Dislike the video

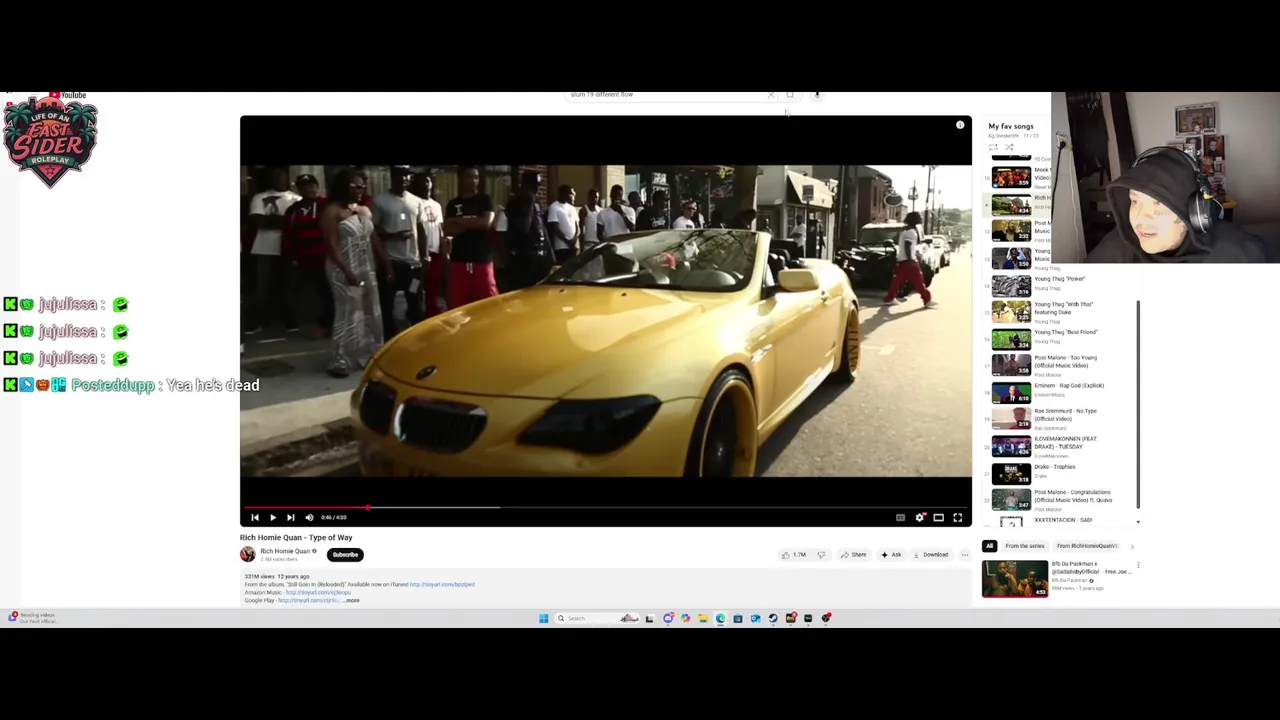pyautogui.click(x=821, y=555)
